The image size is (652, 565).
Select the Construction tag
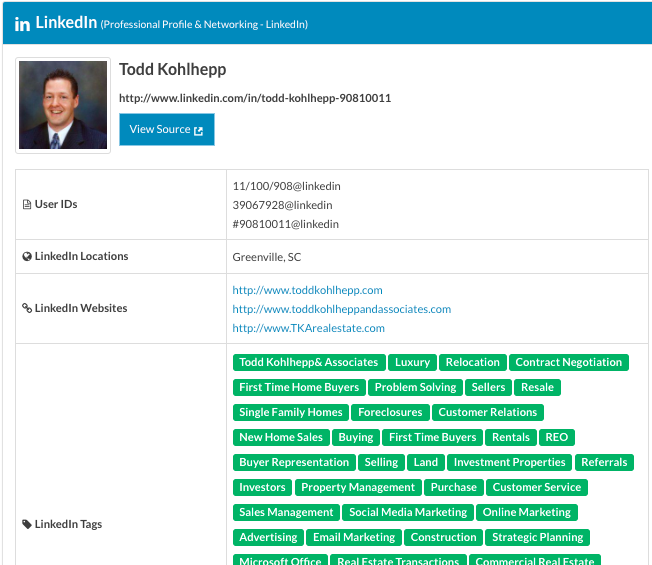tap(443, 537)
